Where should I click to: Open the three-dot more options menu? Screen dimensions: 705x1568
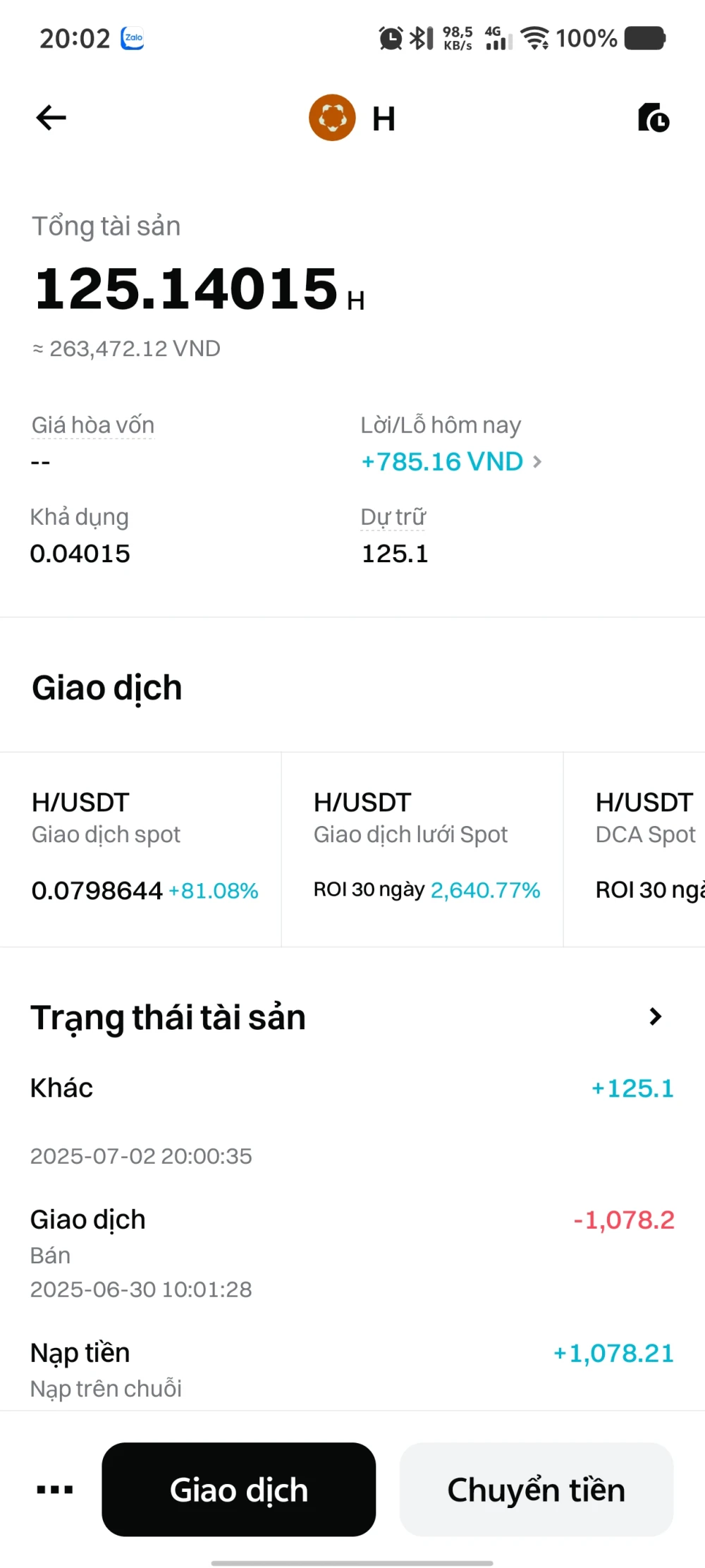point(55,1490)
